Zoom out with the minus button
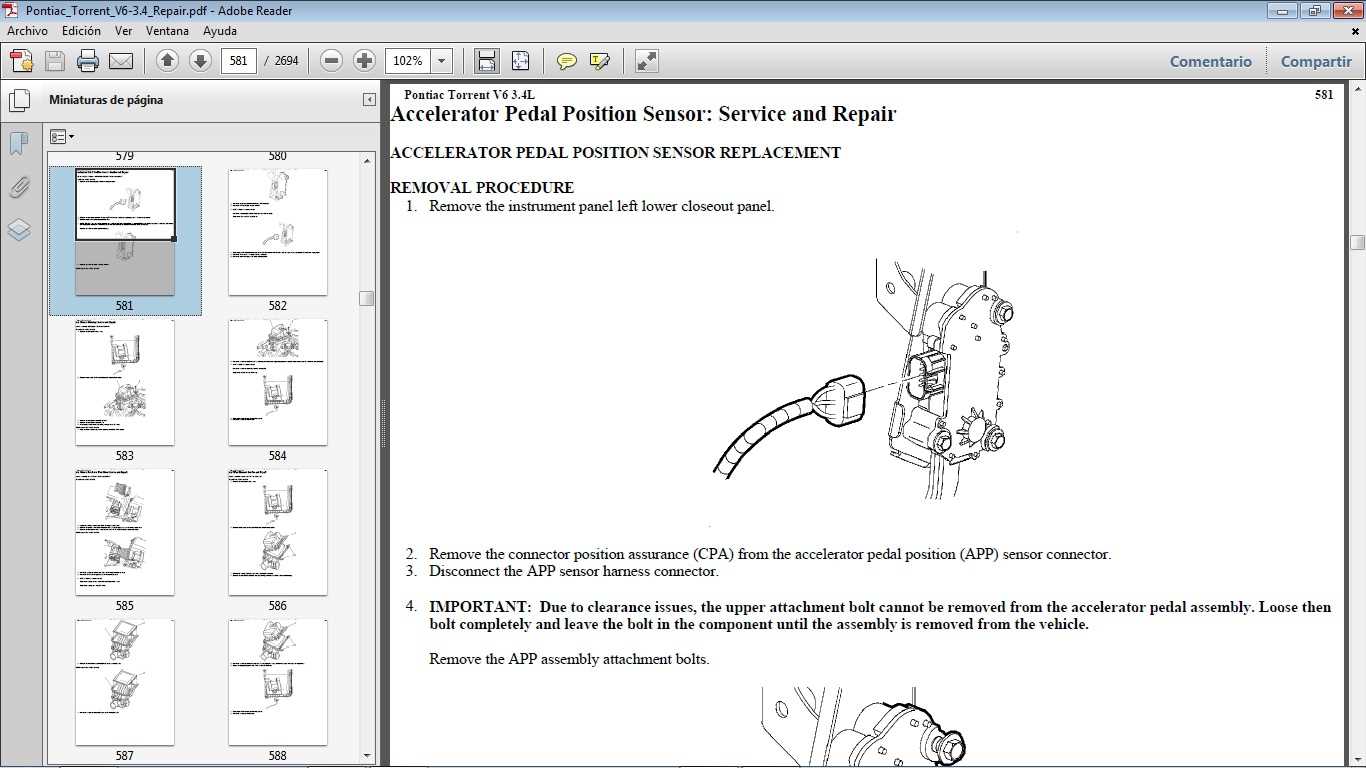 click(332, 61)
